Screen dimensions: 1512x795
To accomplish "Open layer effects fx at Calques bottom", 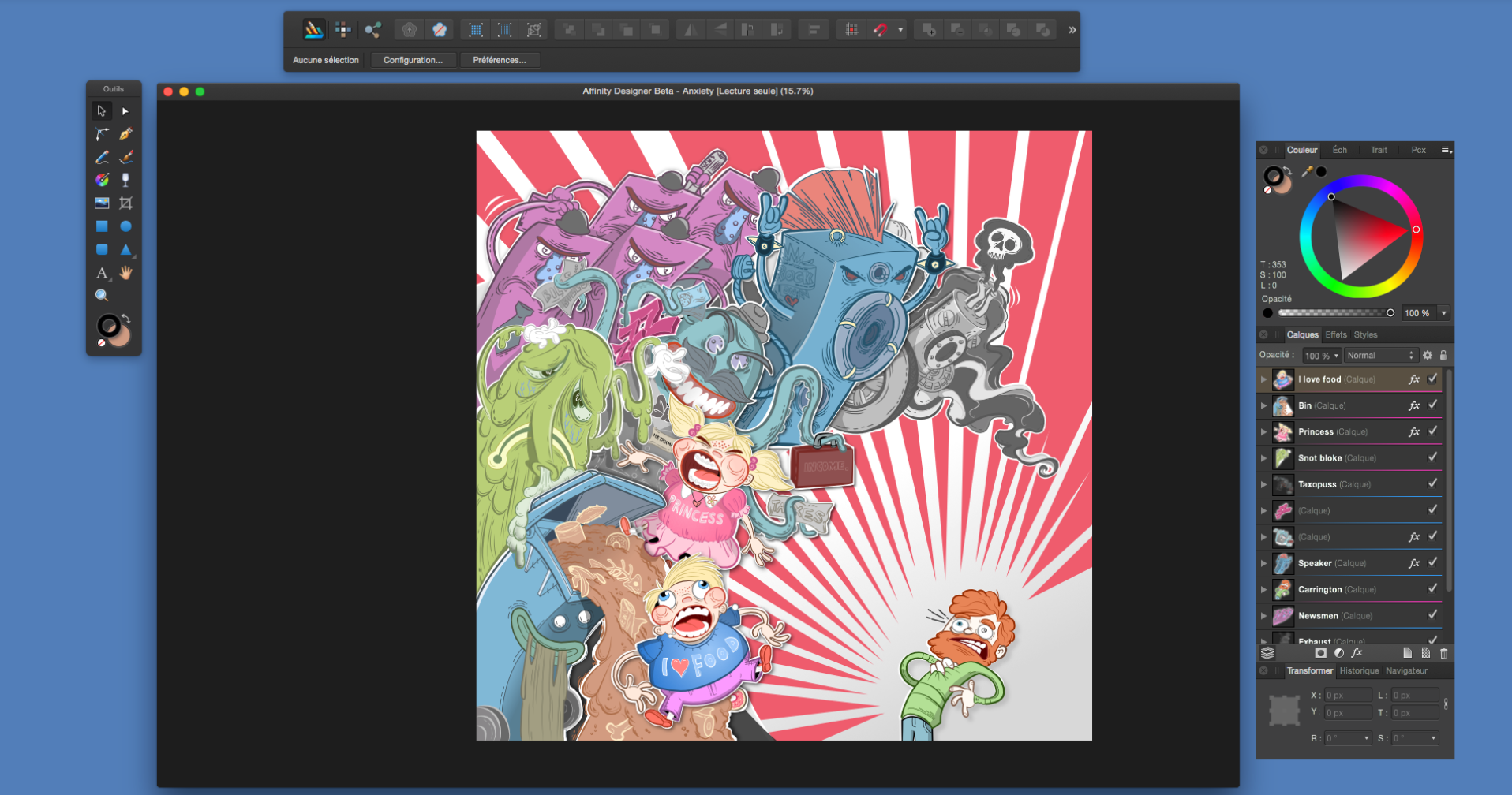I will pos(1357,653).
